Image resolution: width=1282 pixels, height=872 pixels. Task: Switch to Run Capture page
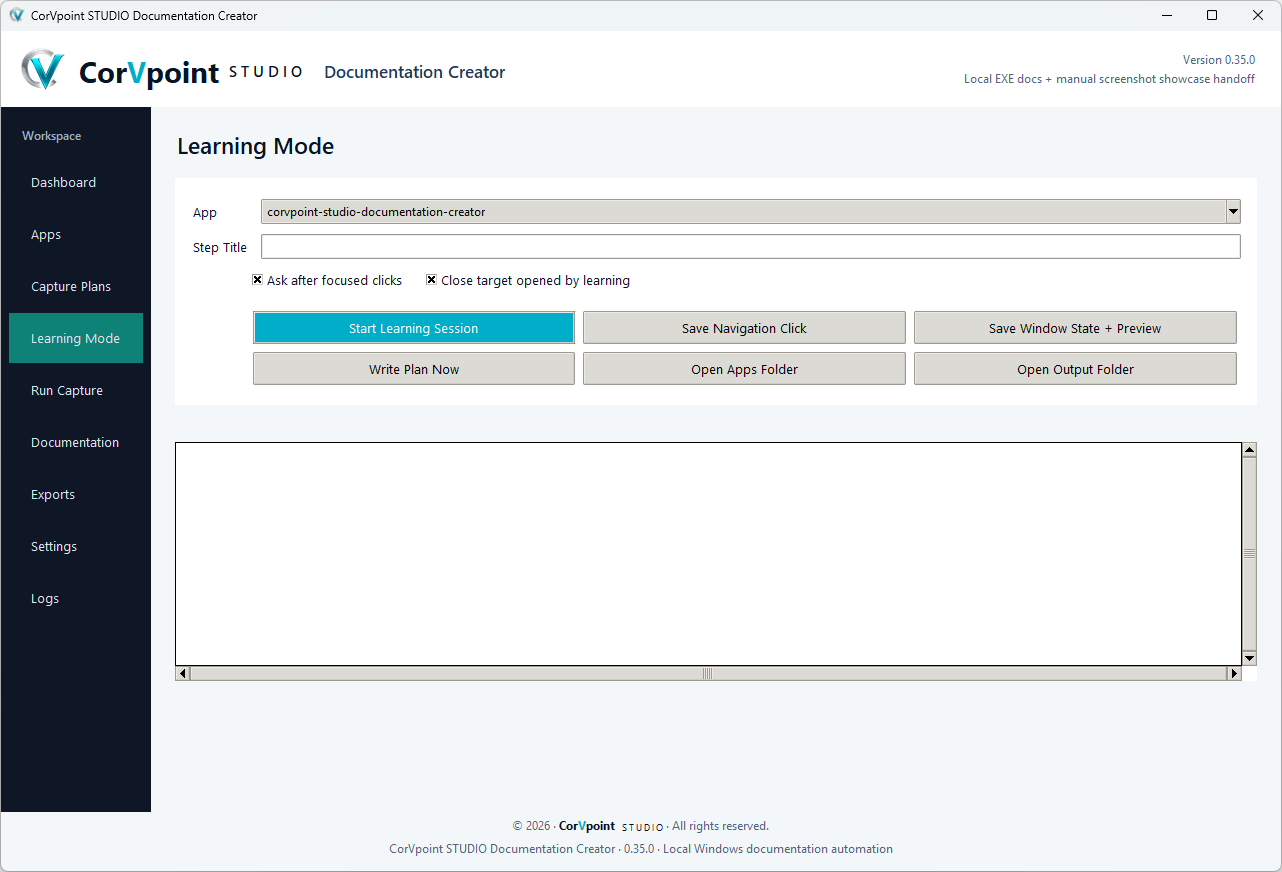[x=76, y=390]
